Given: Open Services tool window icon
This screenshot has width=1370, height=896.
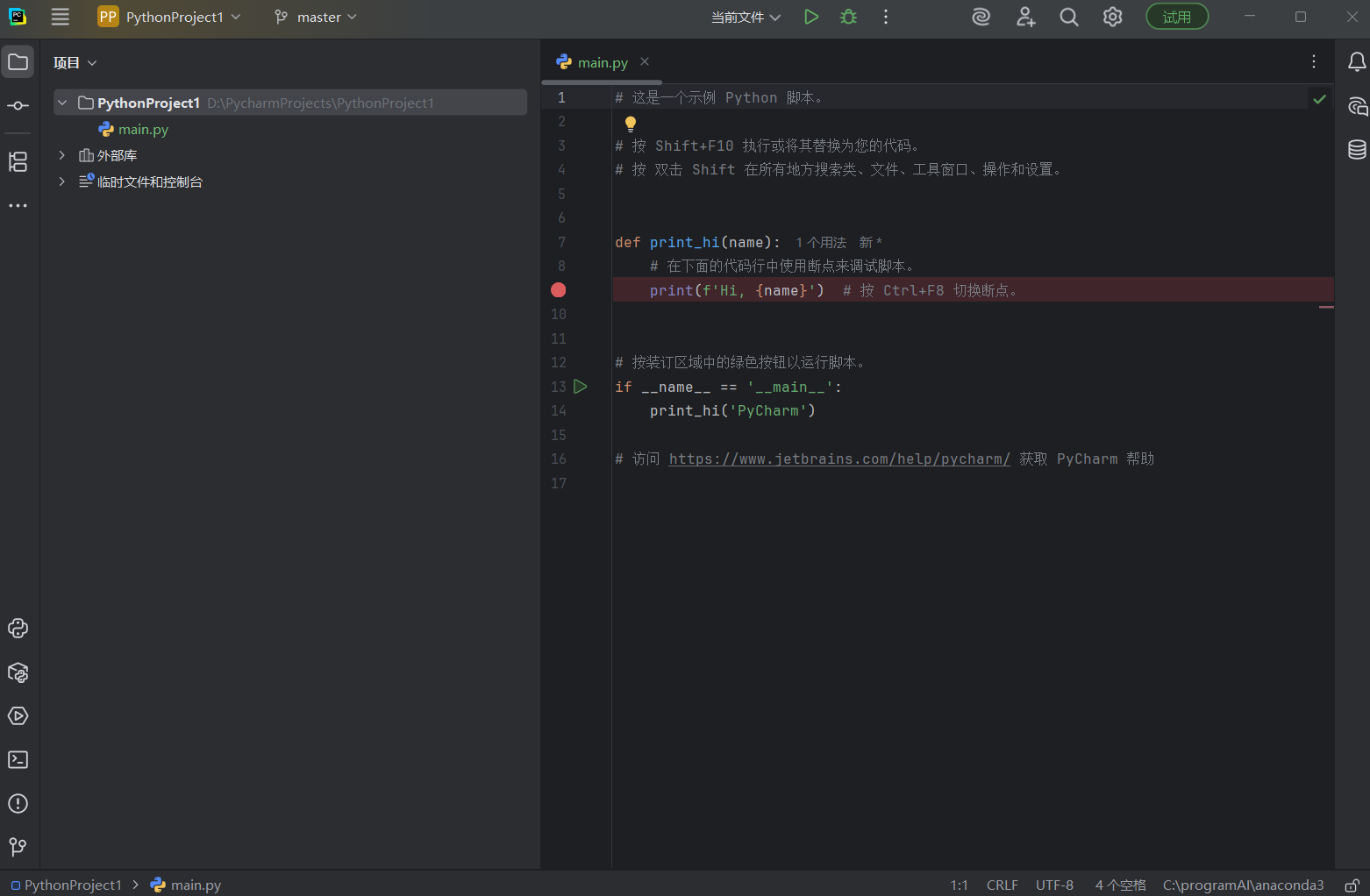Looking at the screenshot, I should (18, 715).
